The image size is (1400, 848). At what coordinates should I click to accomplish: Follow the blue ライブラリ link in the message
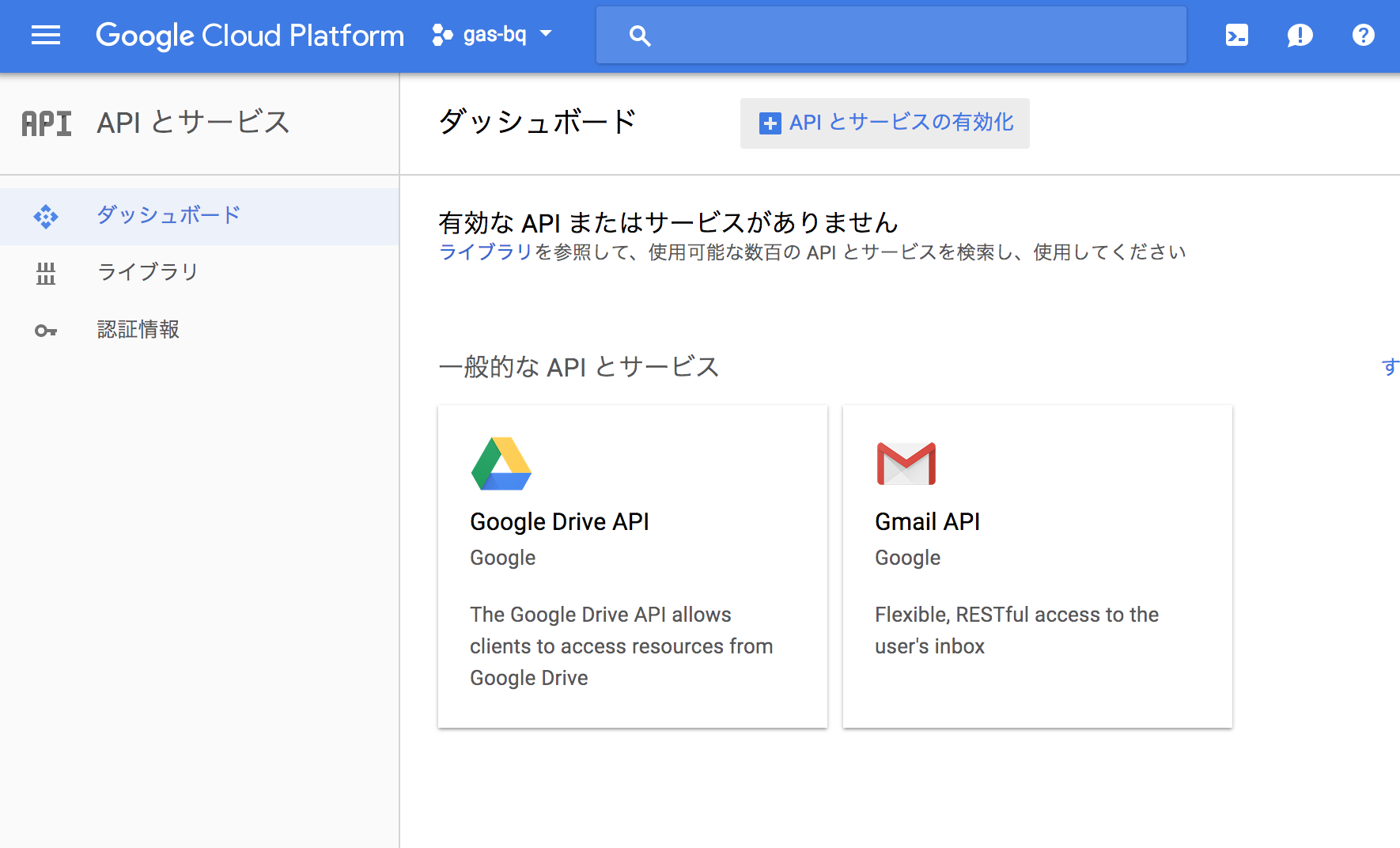coord(486,252)
